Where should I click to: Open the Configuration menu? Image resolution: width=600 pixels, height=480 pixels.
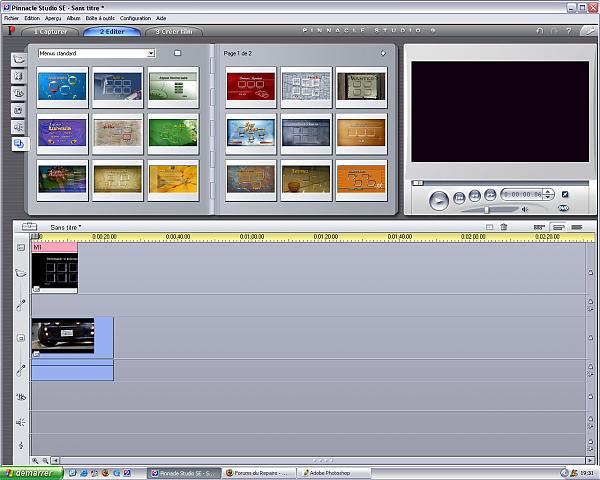click(x=135, y=18)
